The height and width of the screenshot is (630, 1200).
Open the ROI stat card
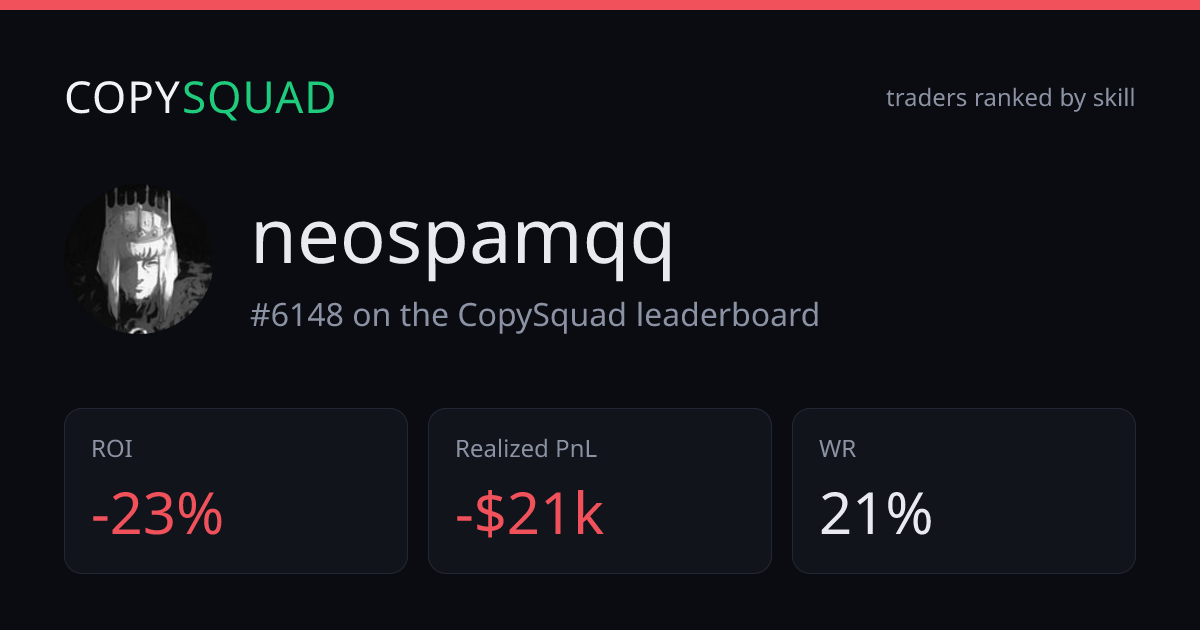236,491
